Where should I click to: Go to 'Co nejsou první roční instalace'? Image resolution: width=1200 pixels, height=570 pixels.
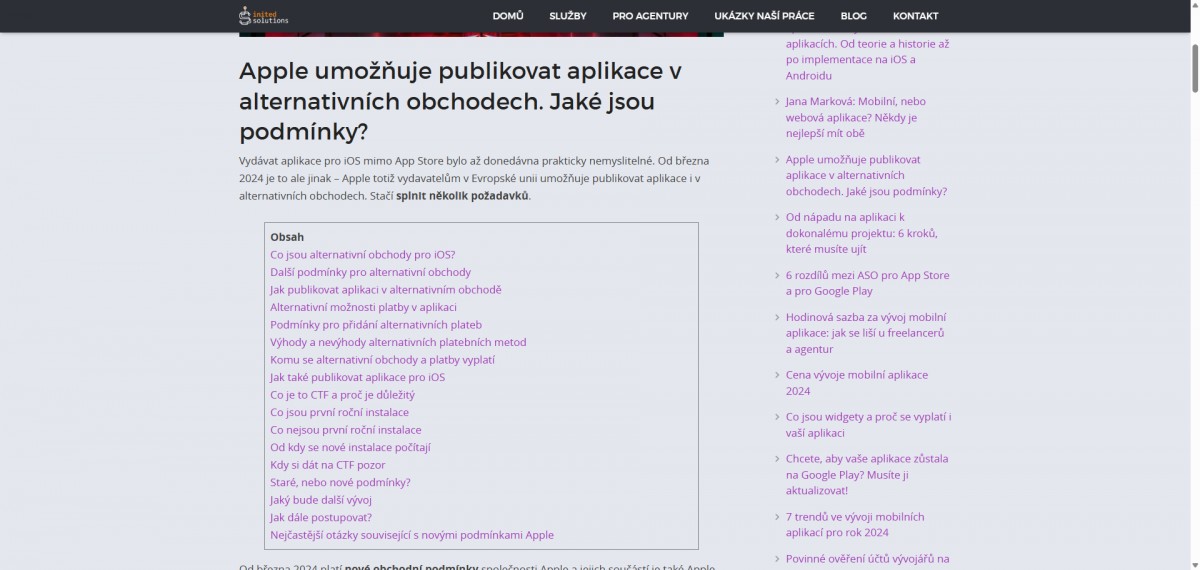point(346,430)
